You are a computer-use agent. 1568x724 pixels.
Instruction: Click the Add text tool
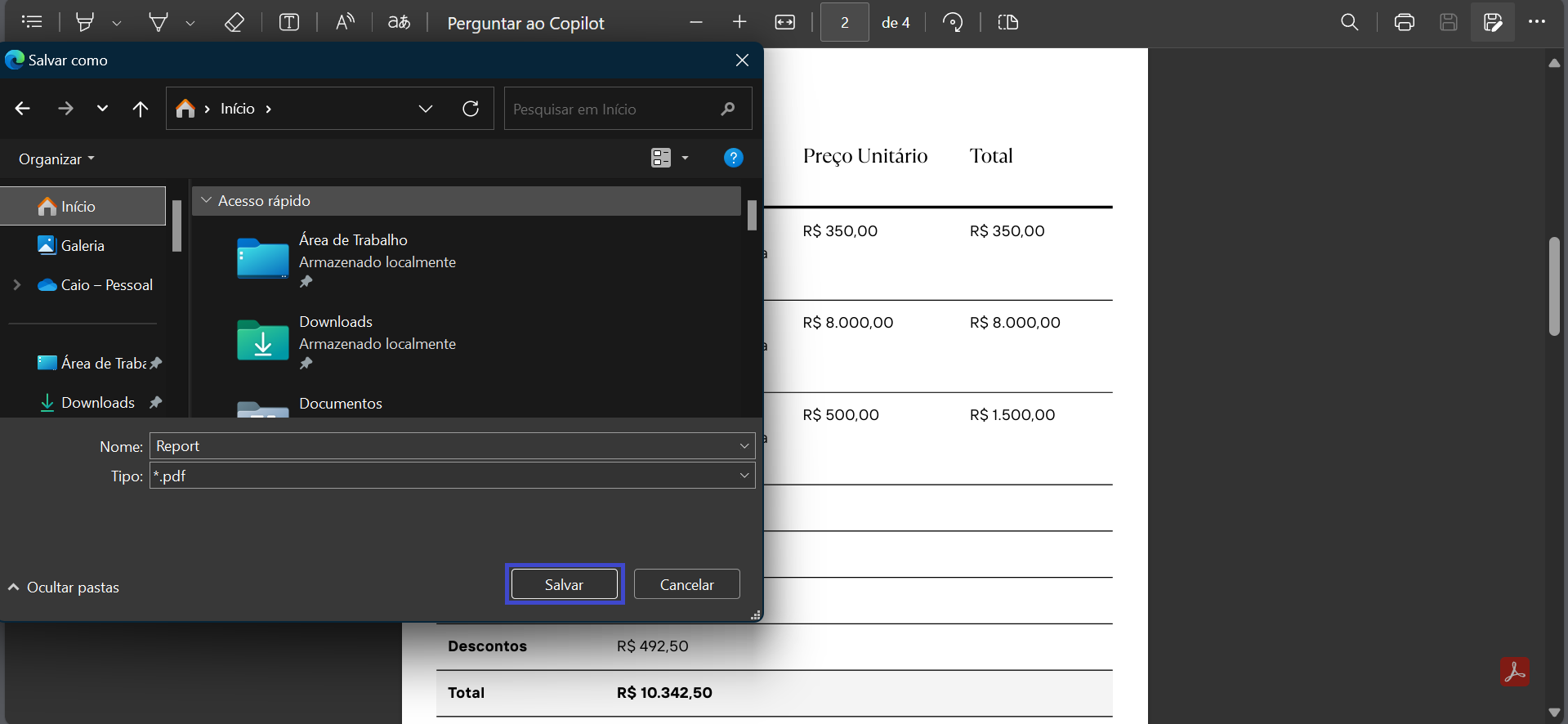click(289, 22)
